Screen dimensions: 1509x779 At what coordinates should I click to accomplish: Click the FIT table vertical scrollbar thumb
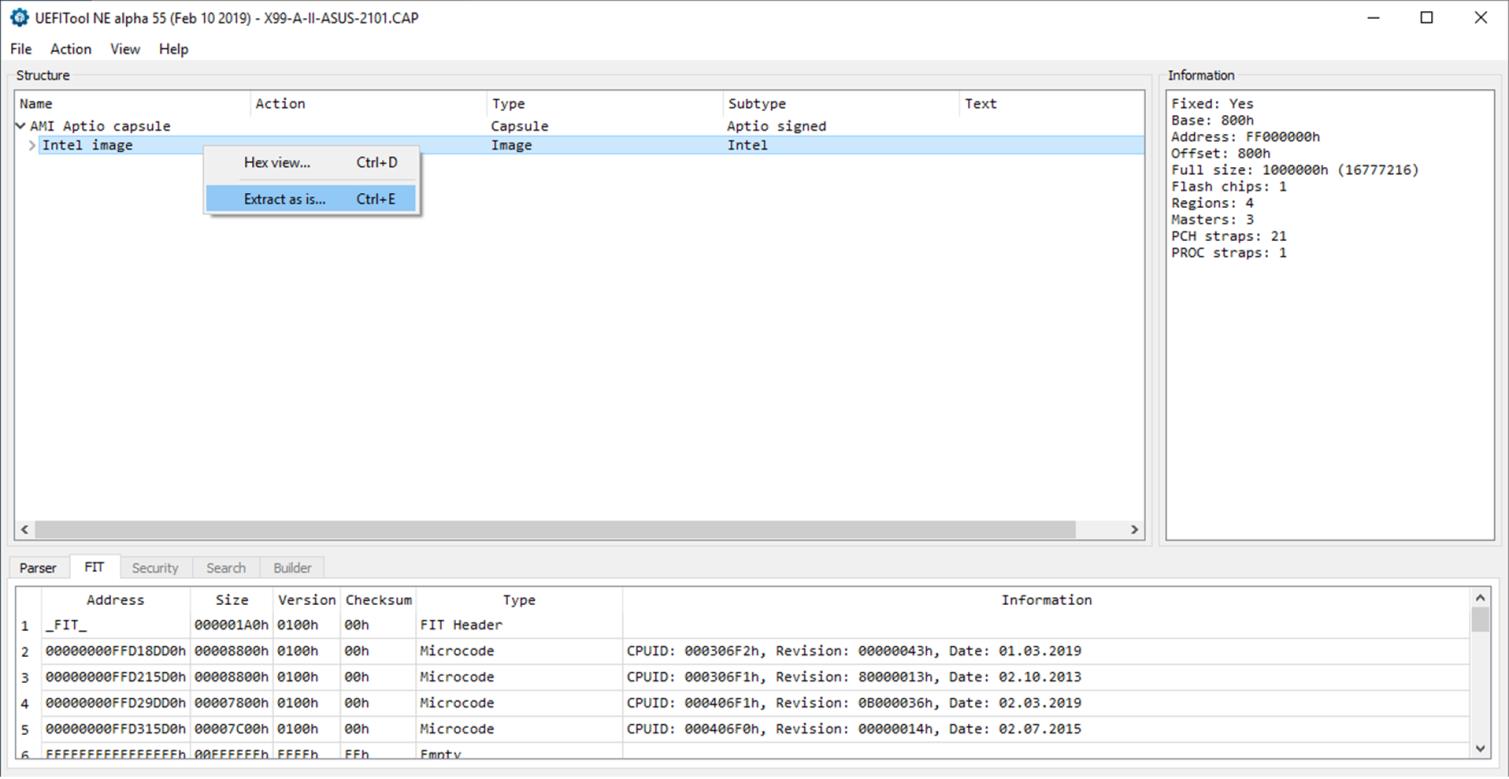point(1480,620)
